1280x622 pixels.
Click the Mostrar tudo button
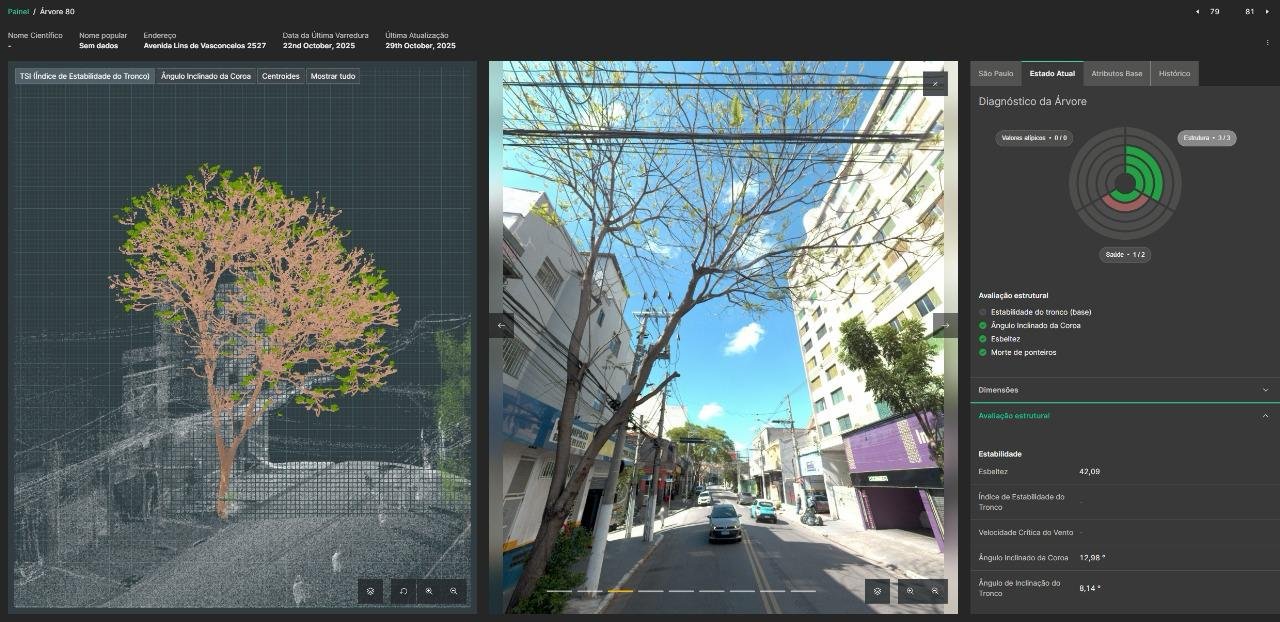click(x=332, y=76)
